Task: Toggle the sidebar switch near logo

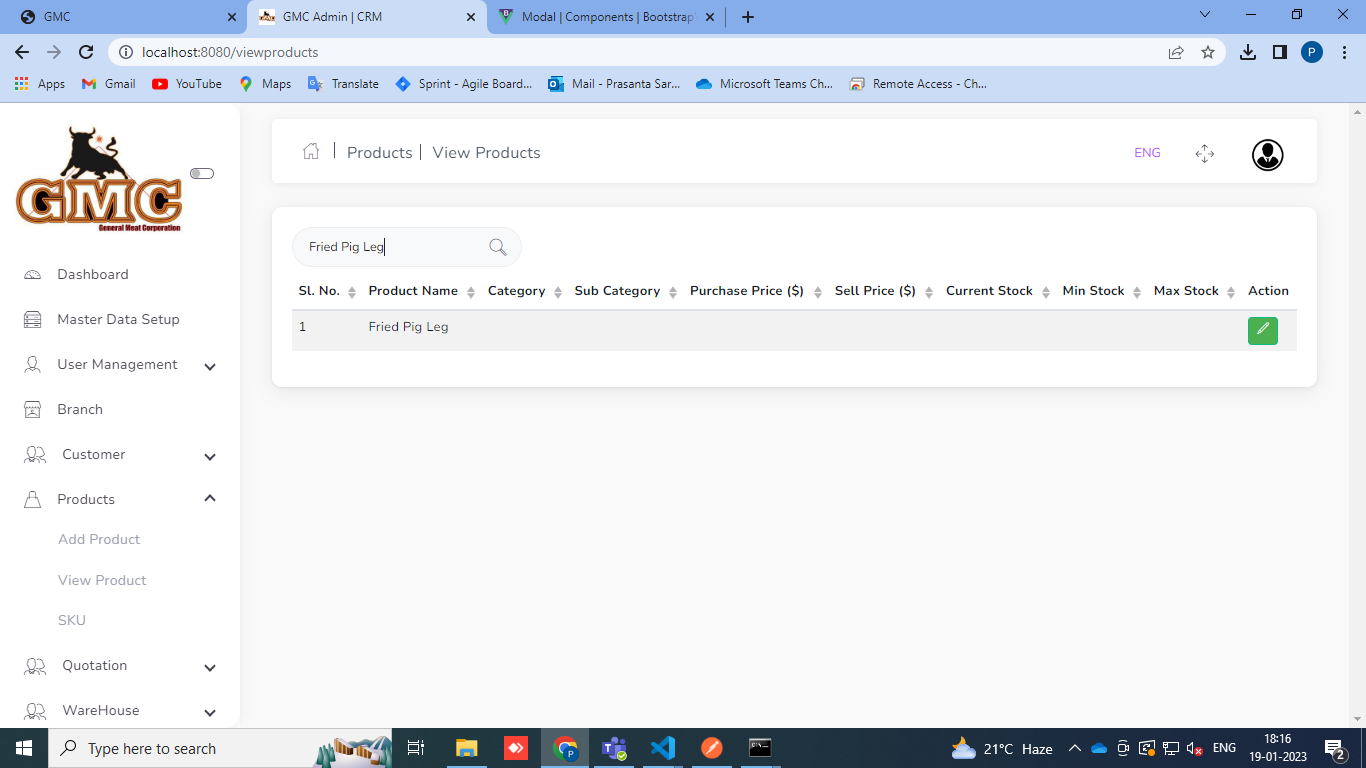Action: pyautogui.click(x=202, y=174)
